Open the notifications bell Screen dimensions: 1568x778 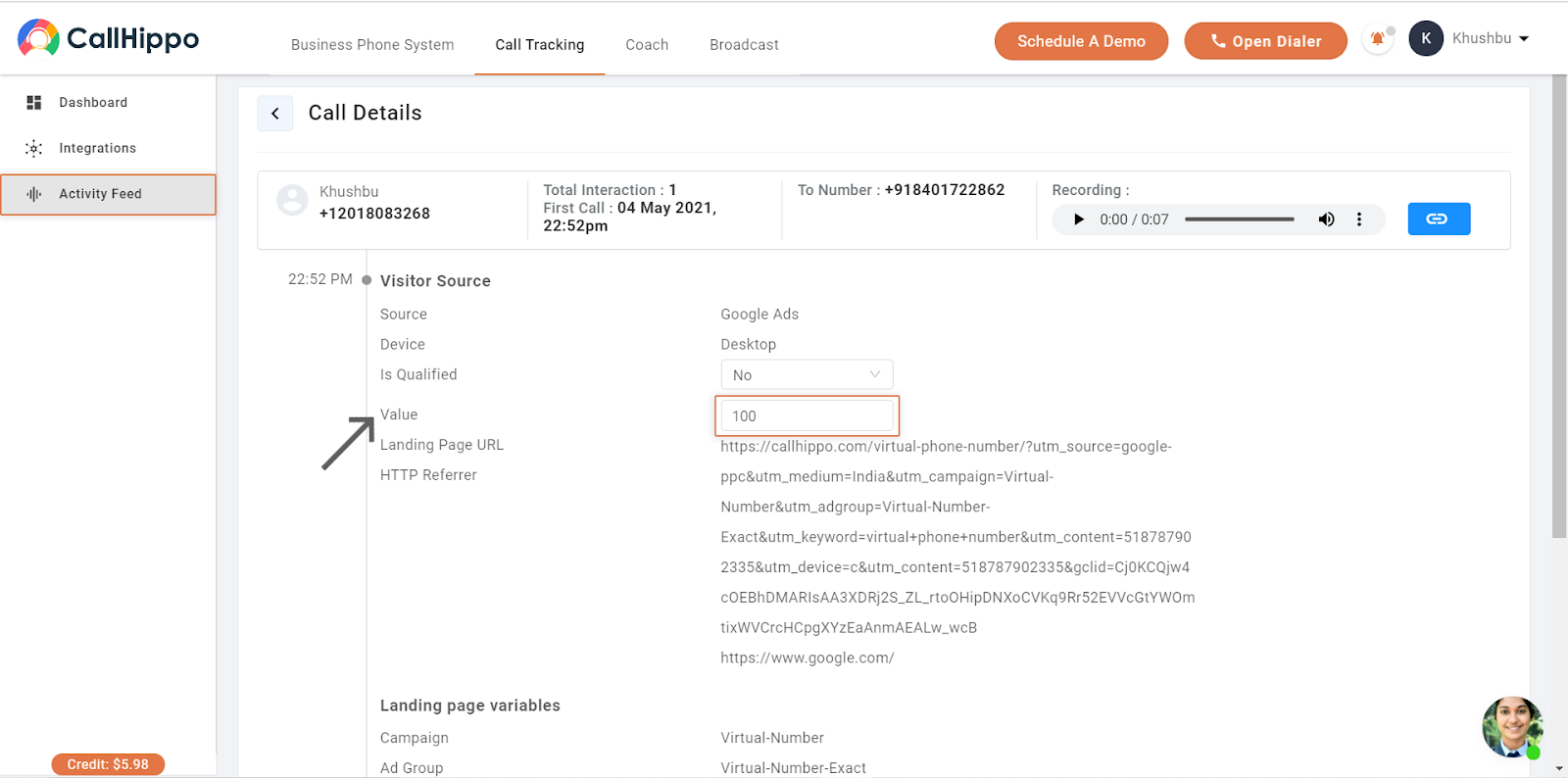pos(1378,40)
